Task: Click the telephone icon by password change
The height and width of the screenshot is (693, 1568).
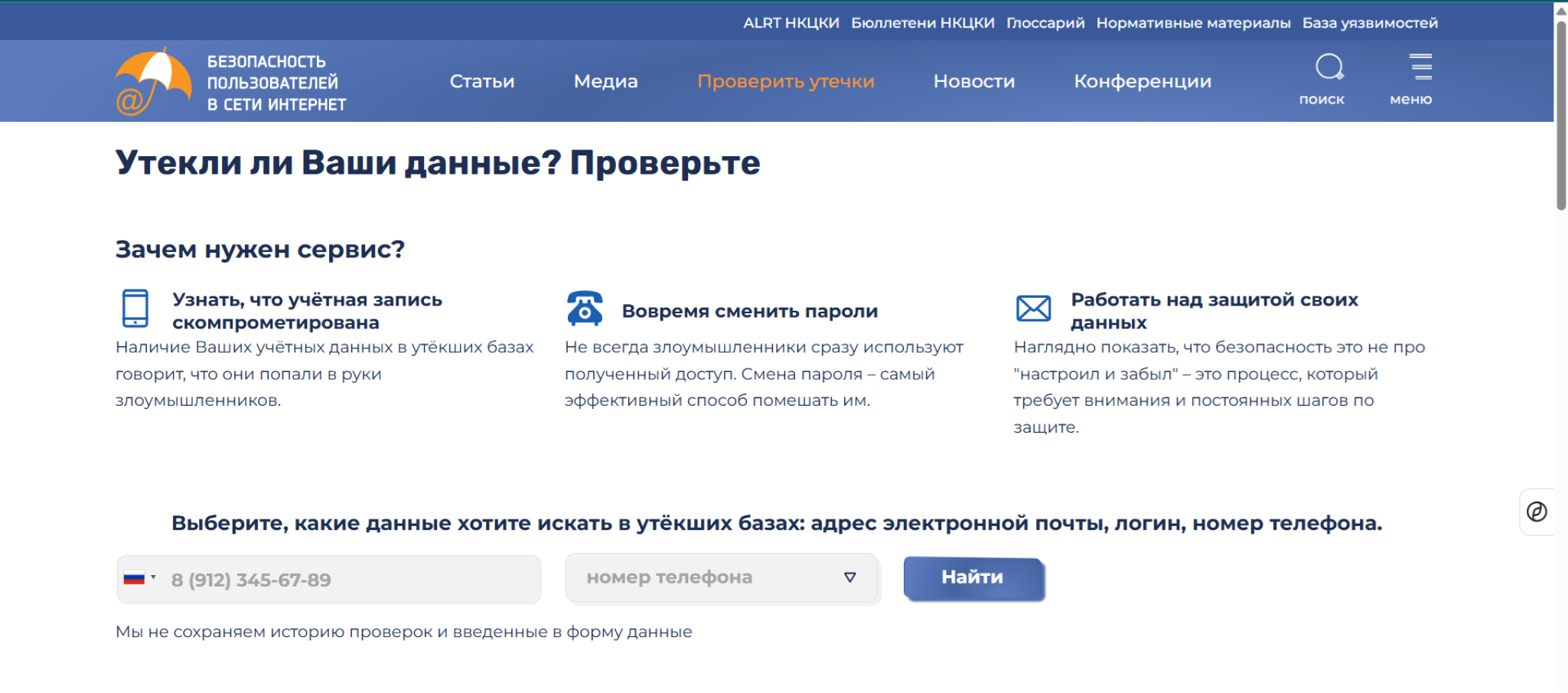Action: point(585,309)
